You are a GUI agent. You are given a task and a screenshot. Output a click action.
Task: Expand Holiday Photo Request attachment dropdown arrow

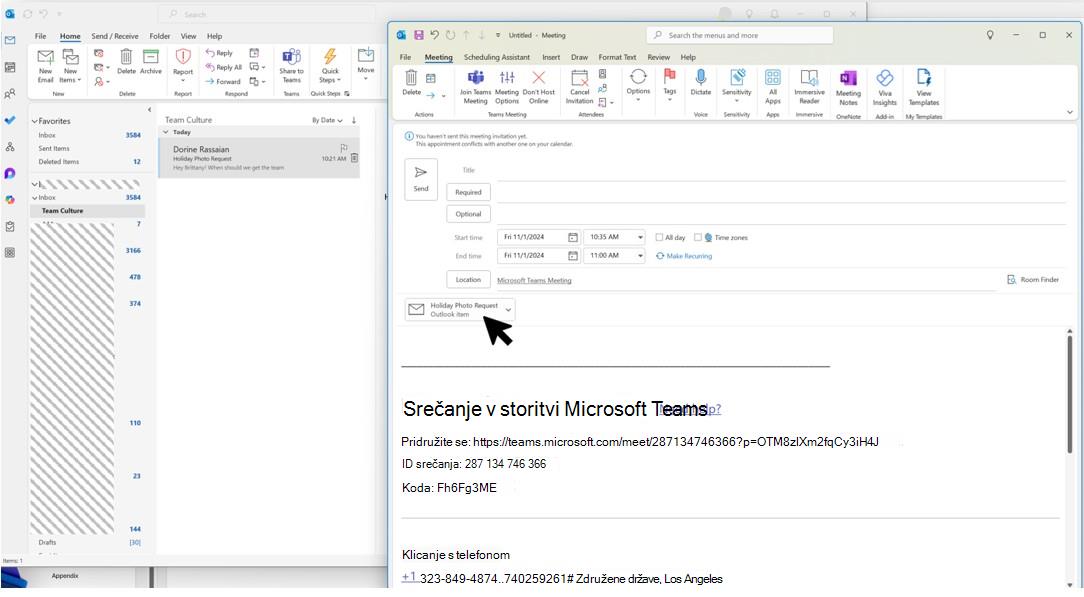click(508, 310)
